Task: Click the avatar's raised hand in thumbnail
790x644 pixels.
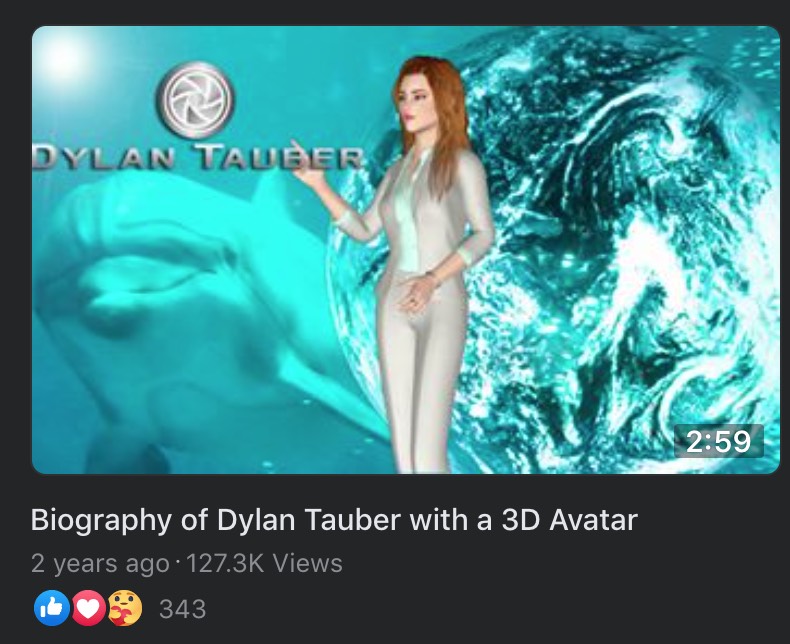Action: 308,167
